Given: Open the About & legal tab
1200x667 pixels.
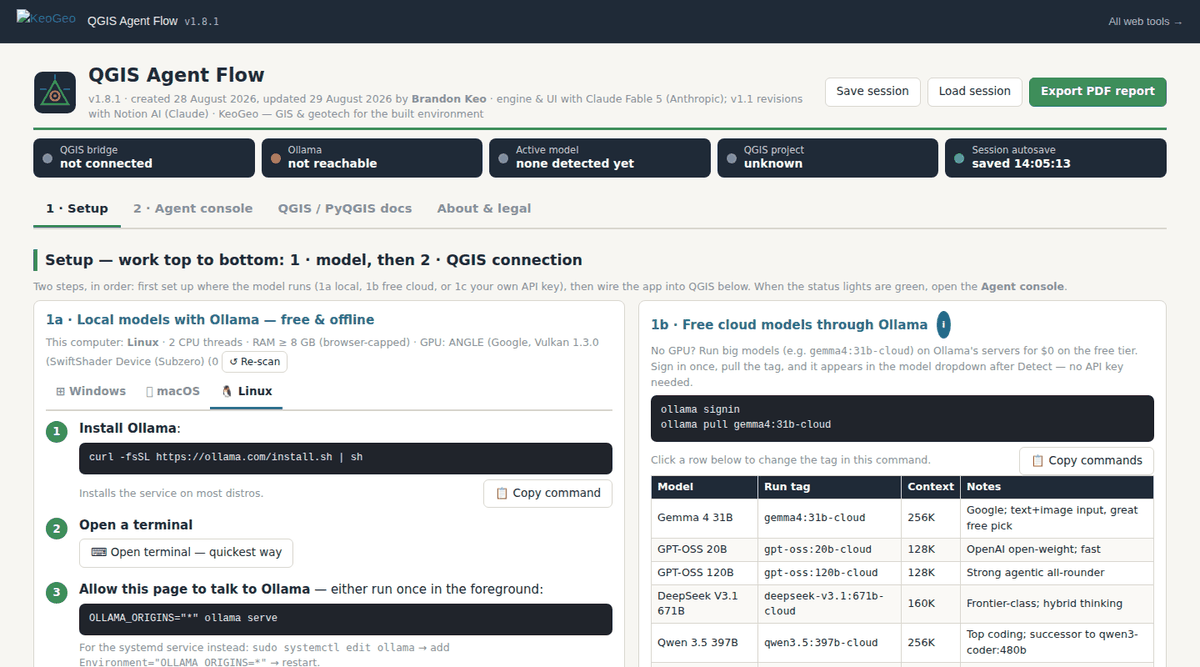Looking at the screenshot, I should point(484,208).
